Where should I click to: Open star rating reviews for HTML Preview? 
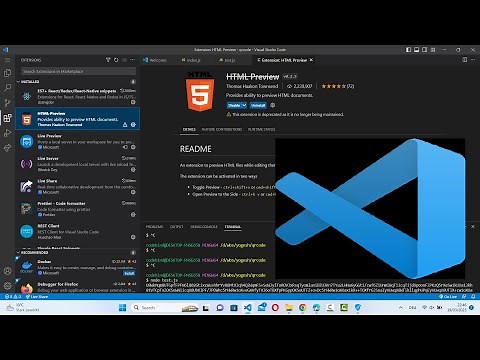(338, 86)
